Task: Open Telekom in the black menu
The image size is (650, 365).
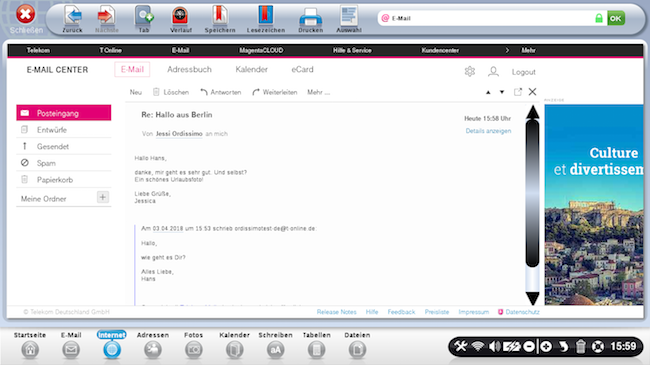Action: coord(38,50)
